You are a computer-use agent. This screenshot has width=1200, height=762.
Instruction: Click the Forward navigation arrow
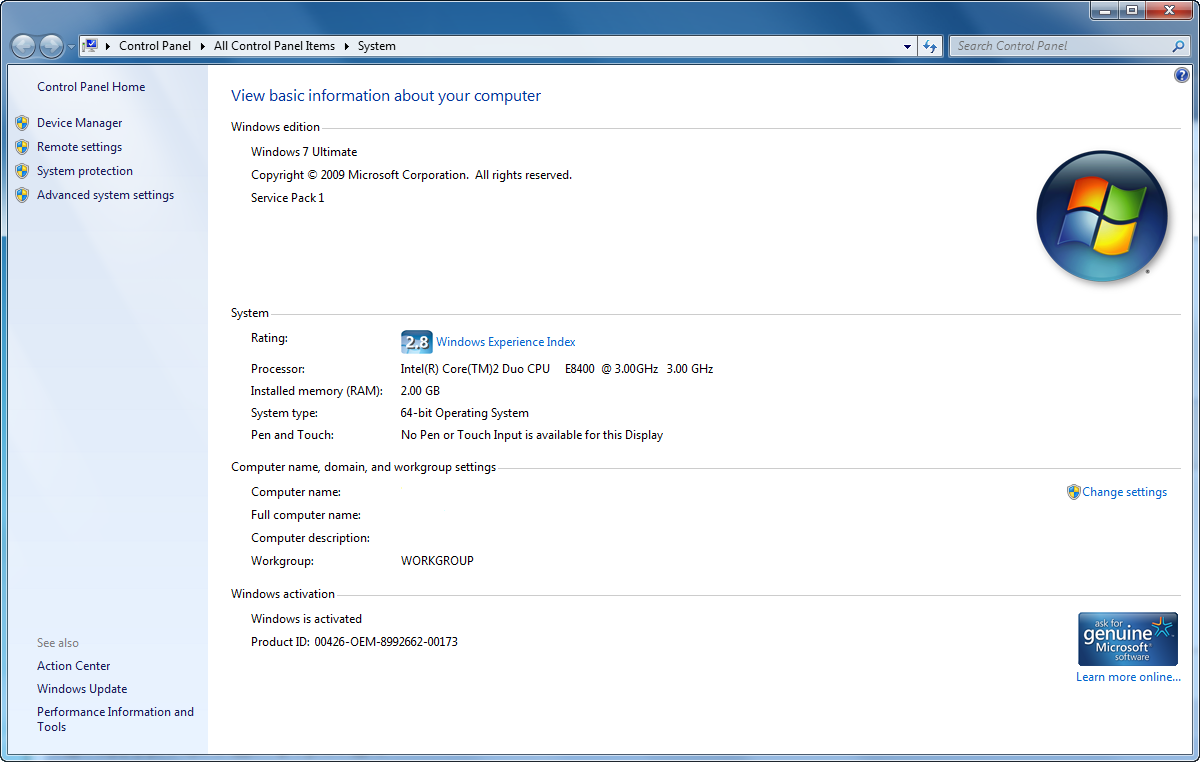point(51,46)
